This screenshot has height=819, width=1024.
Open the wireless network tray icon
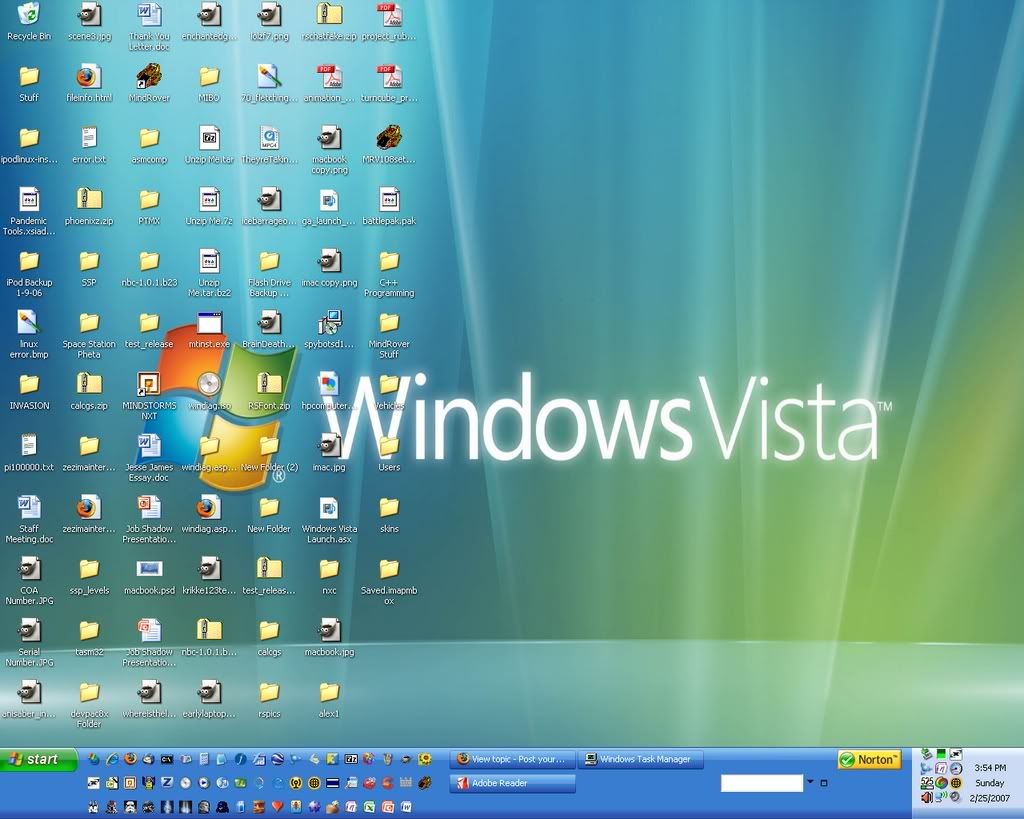point(941,797)
